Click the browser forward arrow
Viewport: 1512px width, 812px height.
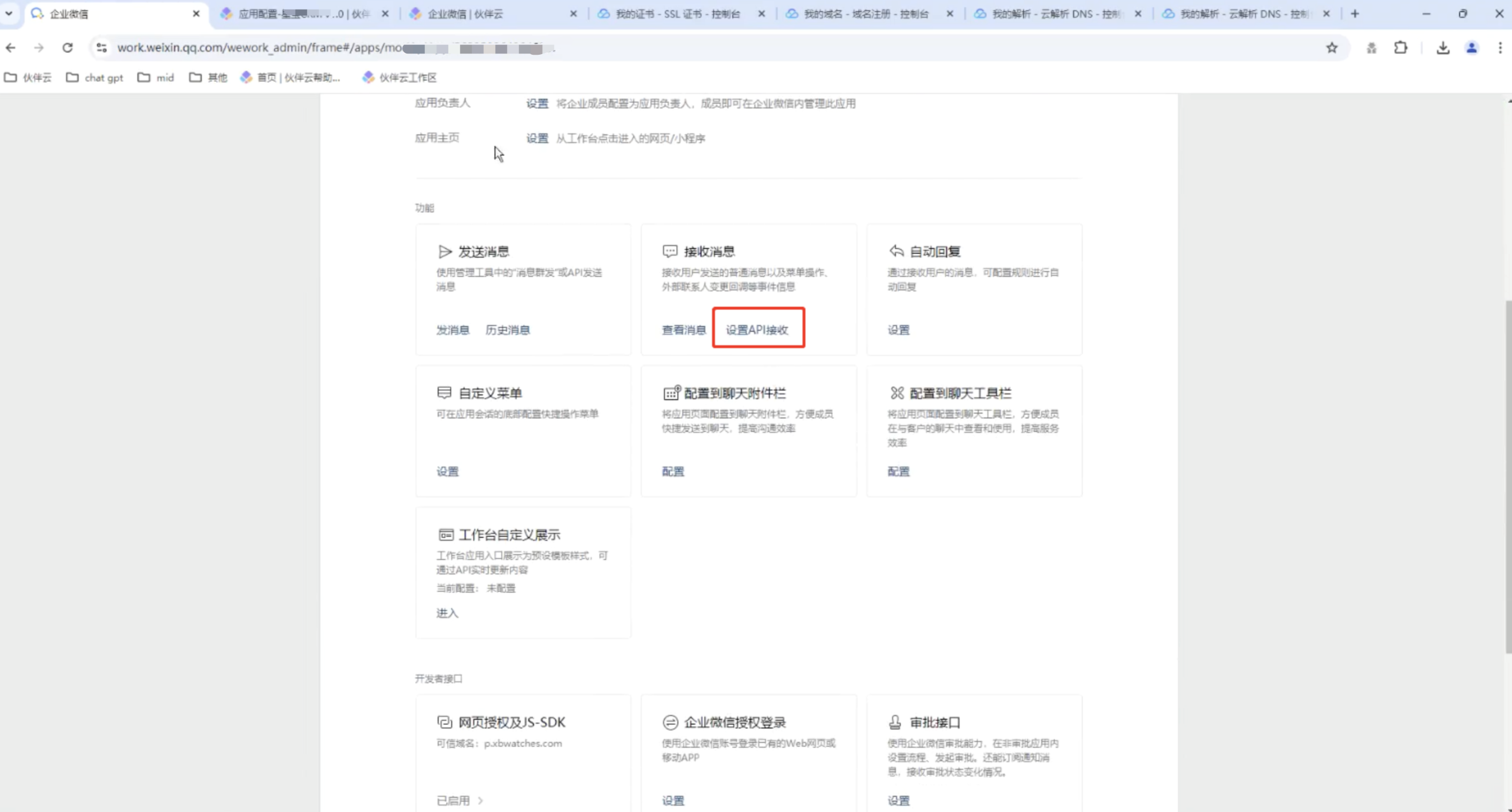[x=39, y=48]
